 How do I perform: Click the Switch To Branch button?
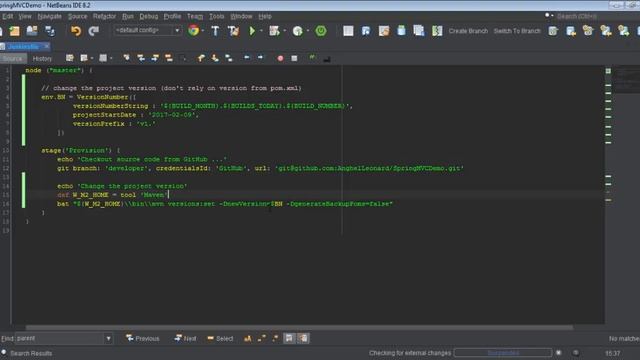[517, 31]
